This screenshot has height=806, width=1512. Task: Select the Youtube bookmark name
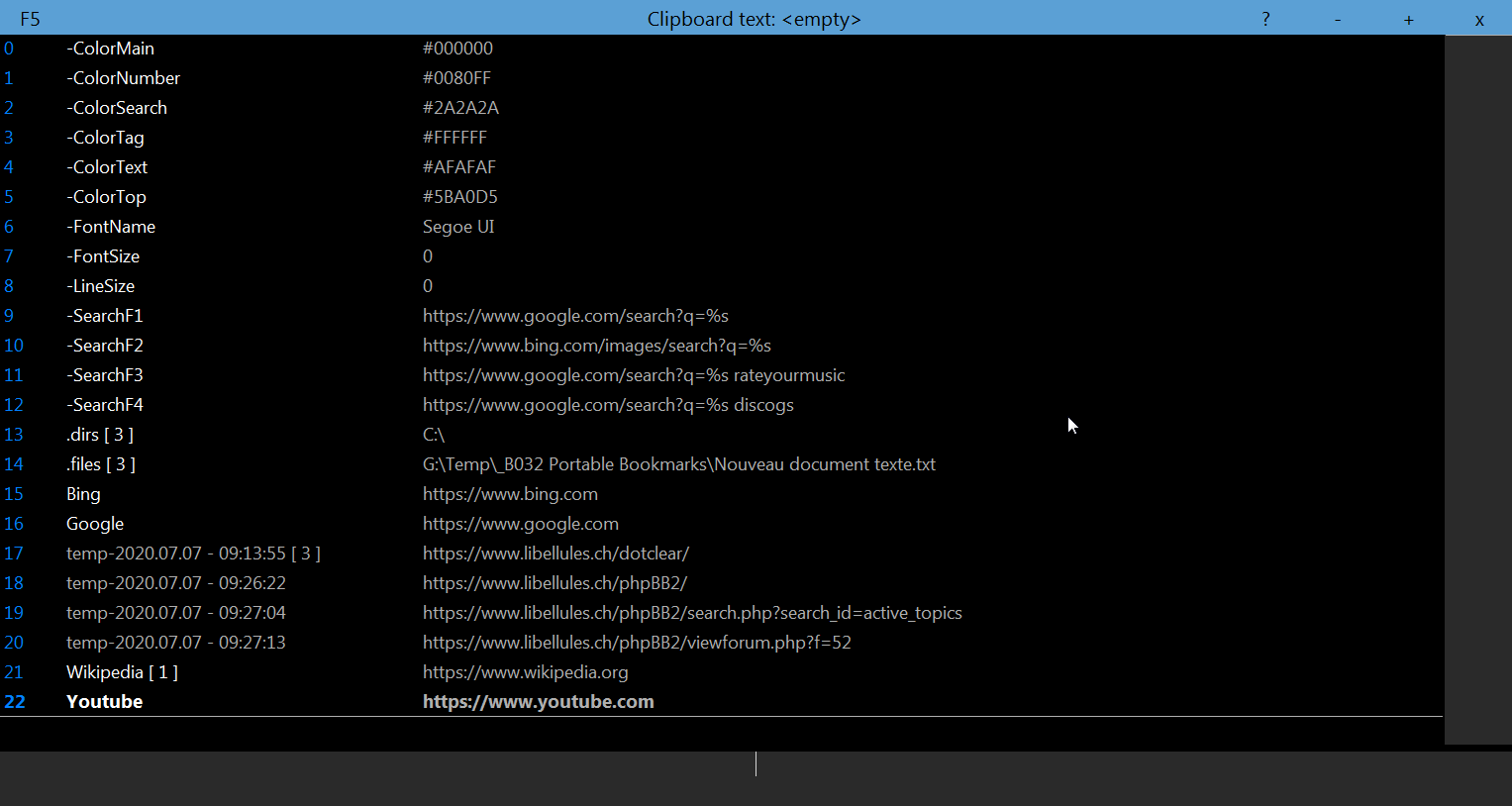pyautogui.click(x=104, y=702)
